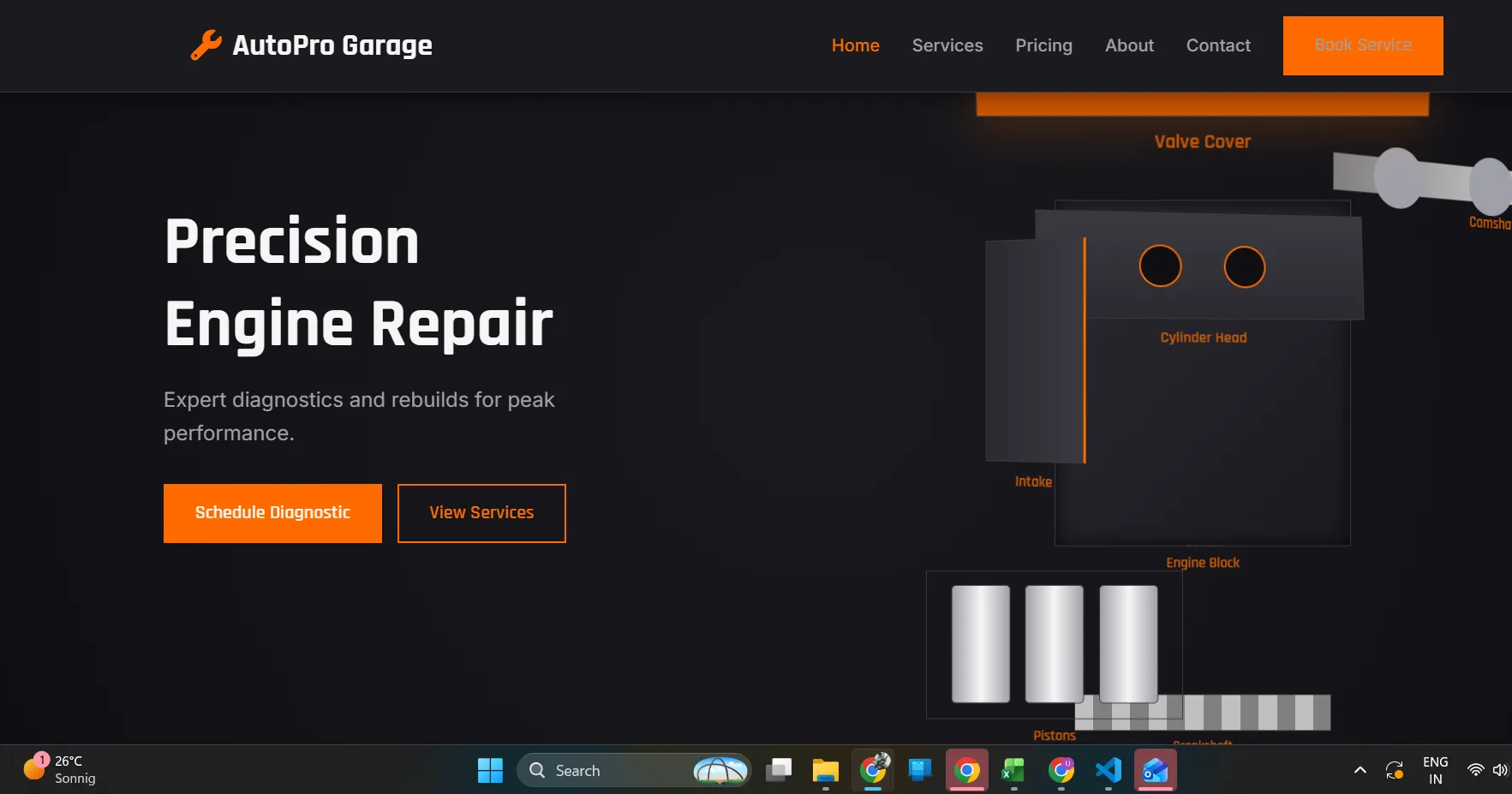Go to the Services nav item
Image resolution: width=1512 pixels, height=794 pixels.
(947, 45)
